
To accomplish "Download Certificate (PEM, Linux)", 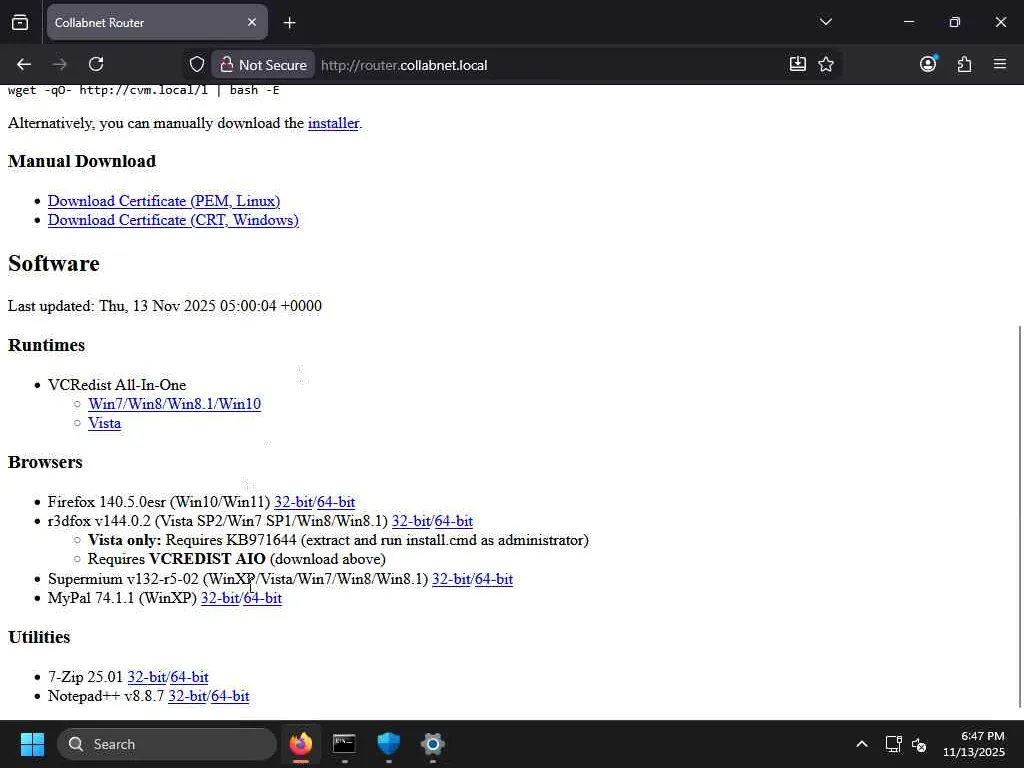I will pos(164,200).
